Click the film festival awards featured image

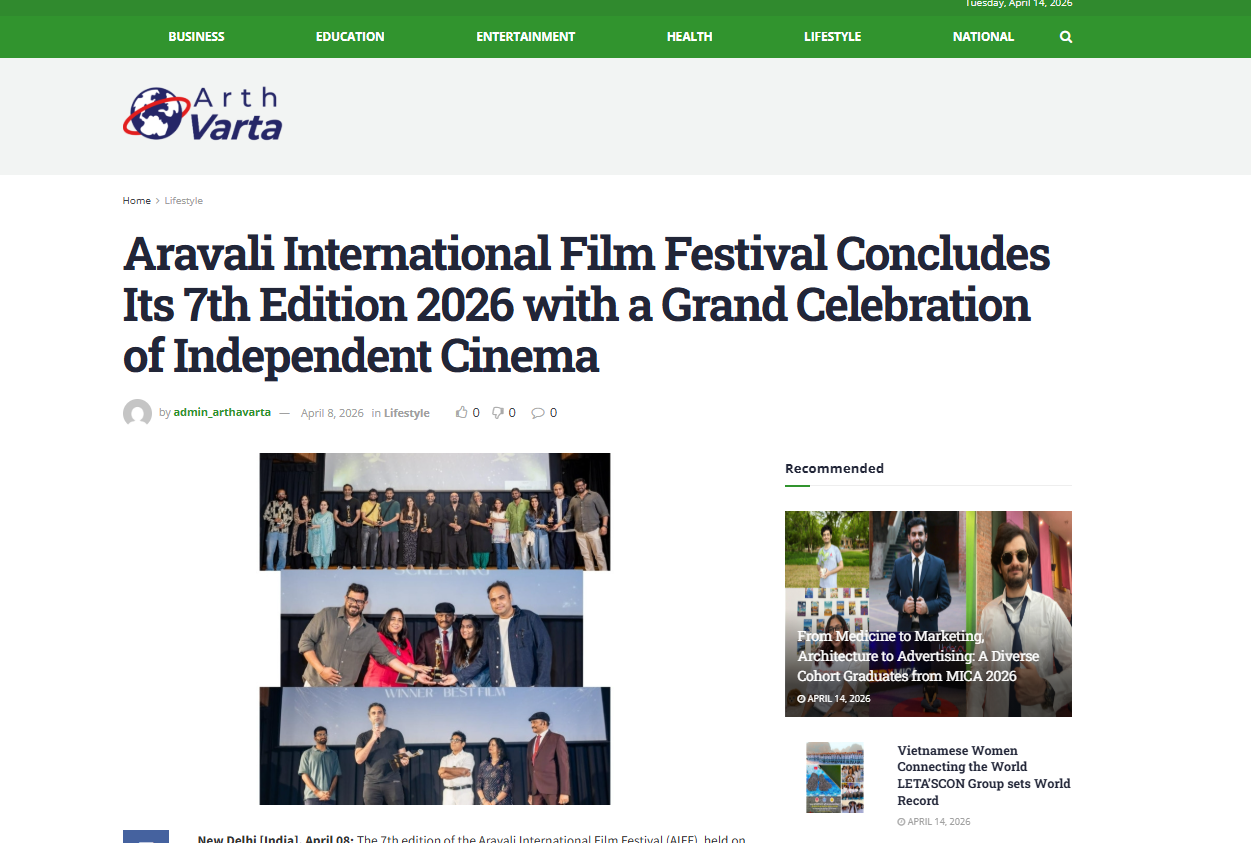click(435, 628)
